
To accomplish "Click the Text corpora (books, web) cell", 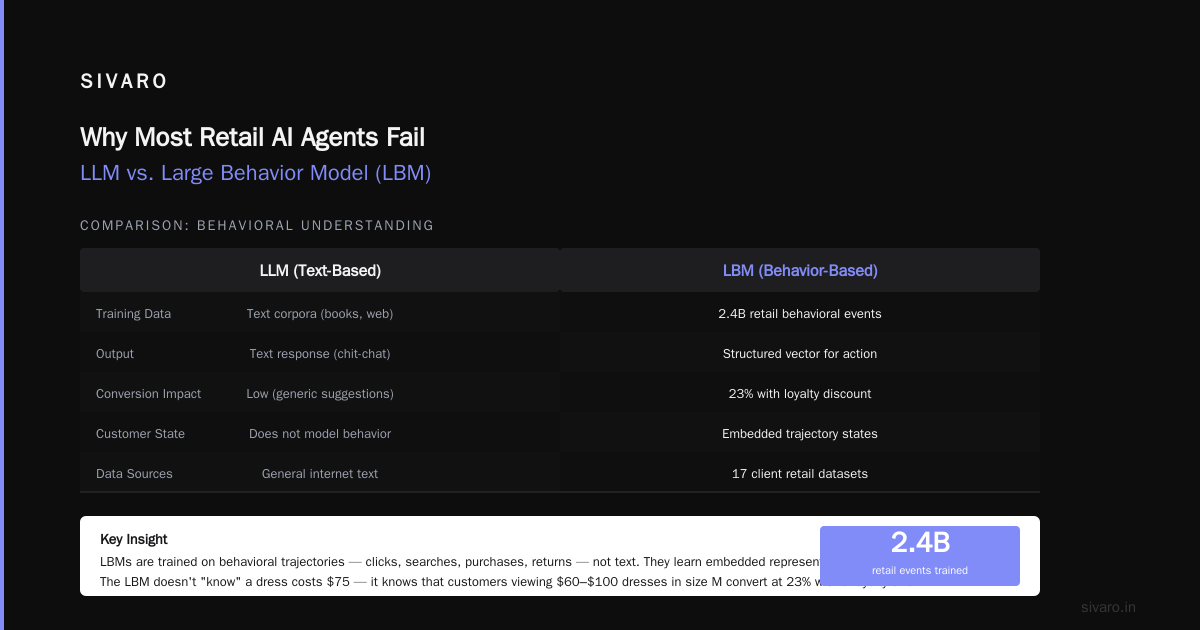I will tap(320, 314).
